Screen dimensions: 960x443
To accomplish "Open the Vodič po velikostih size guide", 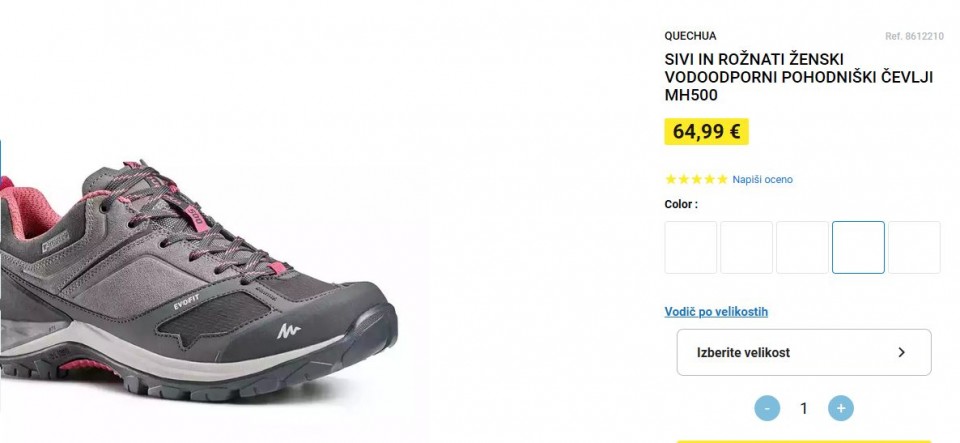I will pyautogui.click(x=716, y=312).
